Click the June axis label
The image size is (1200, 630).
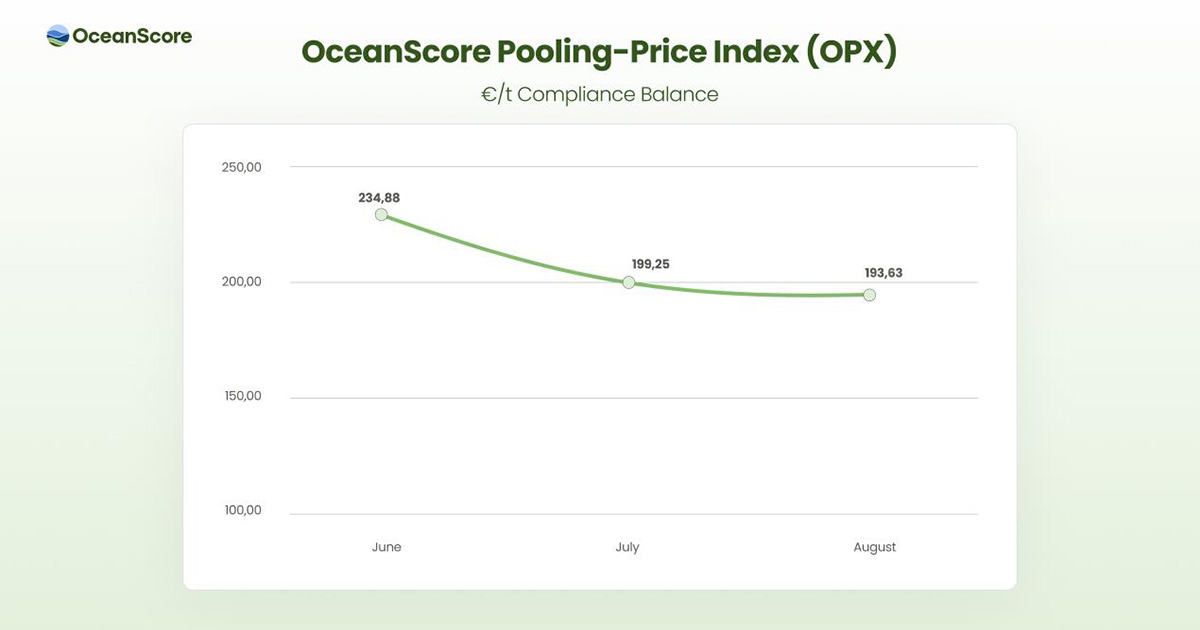coord(386,547)
